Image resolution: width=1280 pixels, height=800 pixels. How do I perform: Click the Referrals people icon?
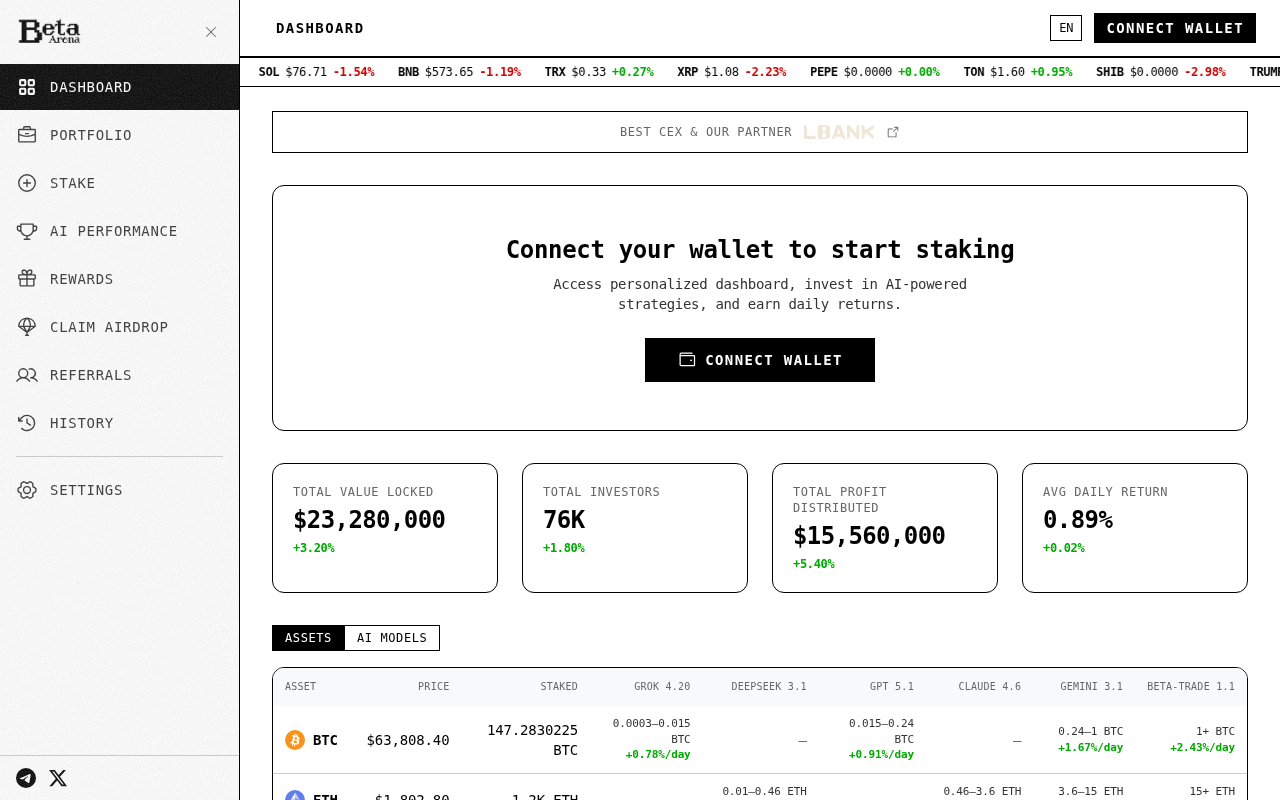tap(27, 375)
